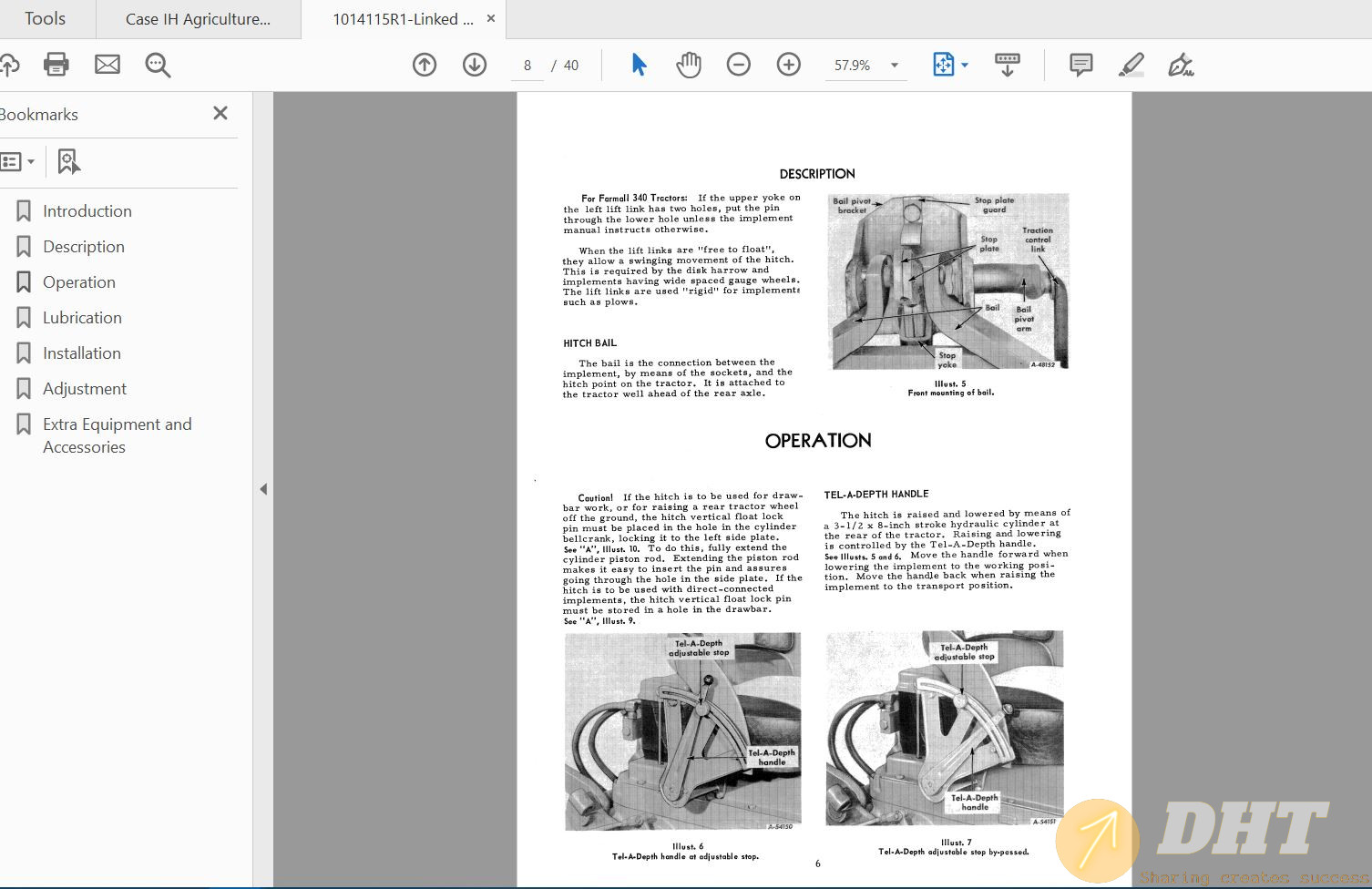The image size is (1372, 889).
Task: Click the Print file icon
Action: coord(56,65)
